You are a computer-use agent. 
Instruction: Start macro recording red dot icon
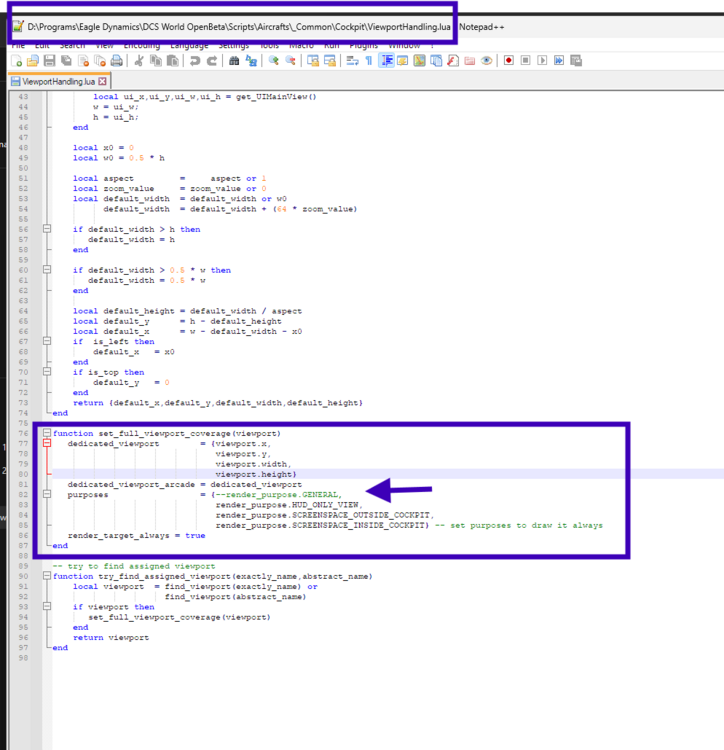coord(509,61)
